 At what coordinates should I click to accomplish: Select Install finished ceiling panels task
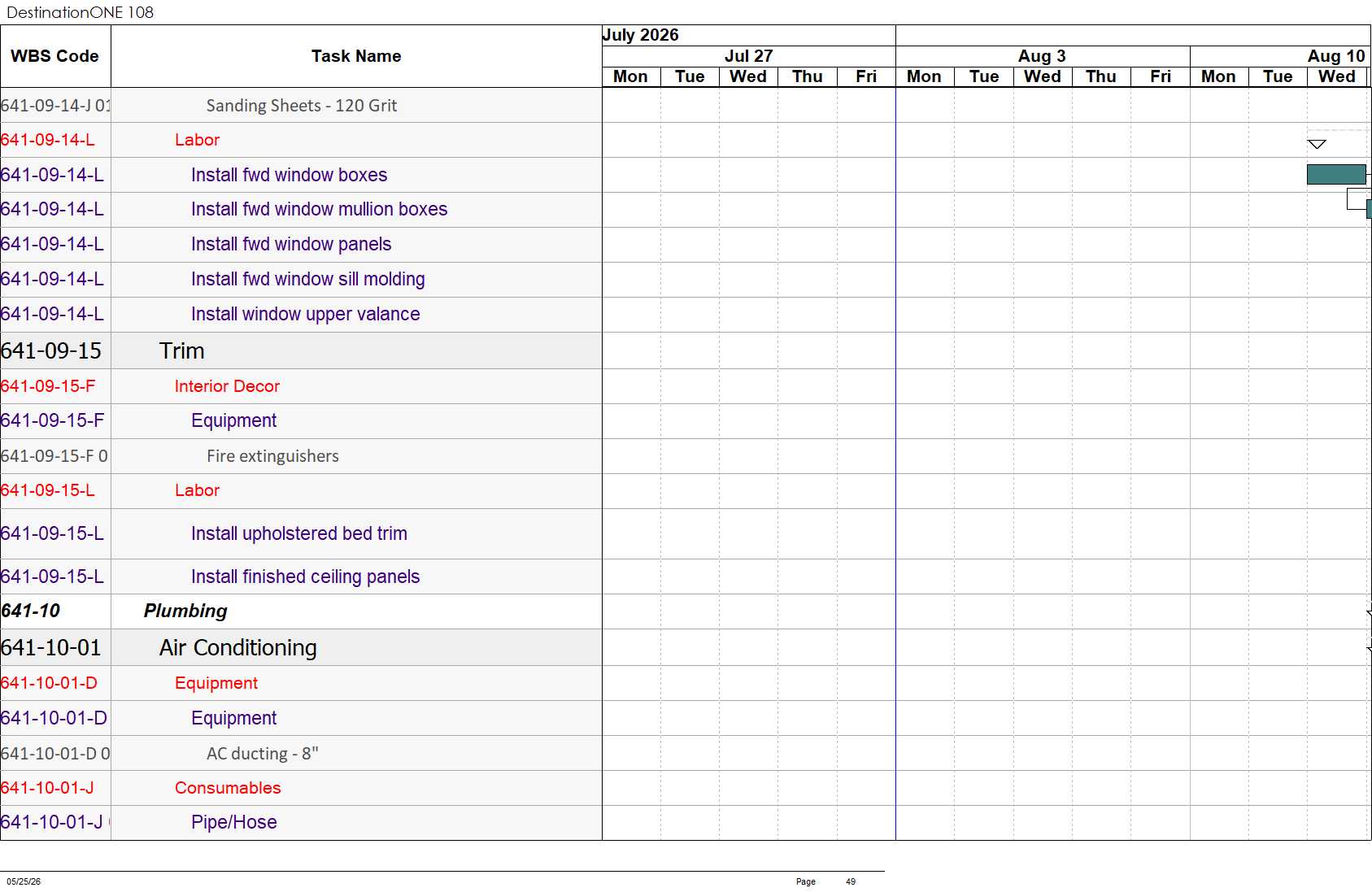click(305, 577)
